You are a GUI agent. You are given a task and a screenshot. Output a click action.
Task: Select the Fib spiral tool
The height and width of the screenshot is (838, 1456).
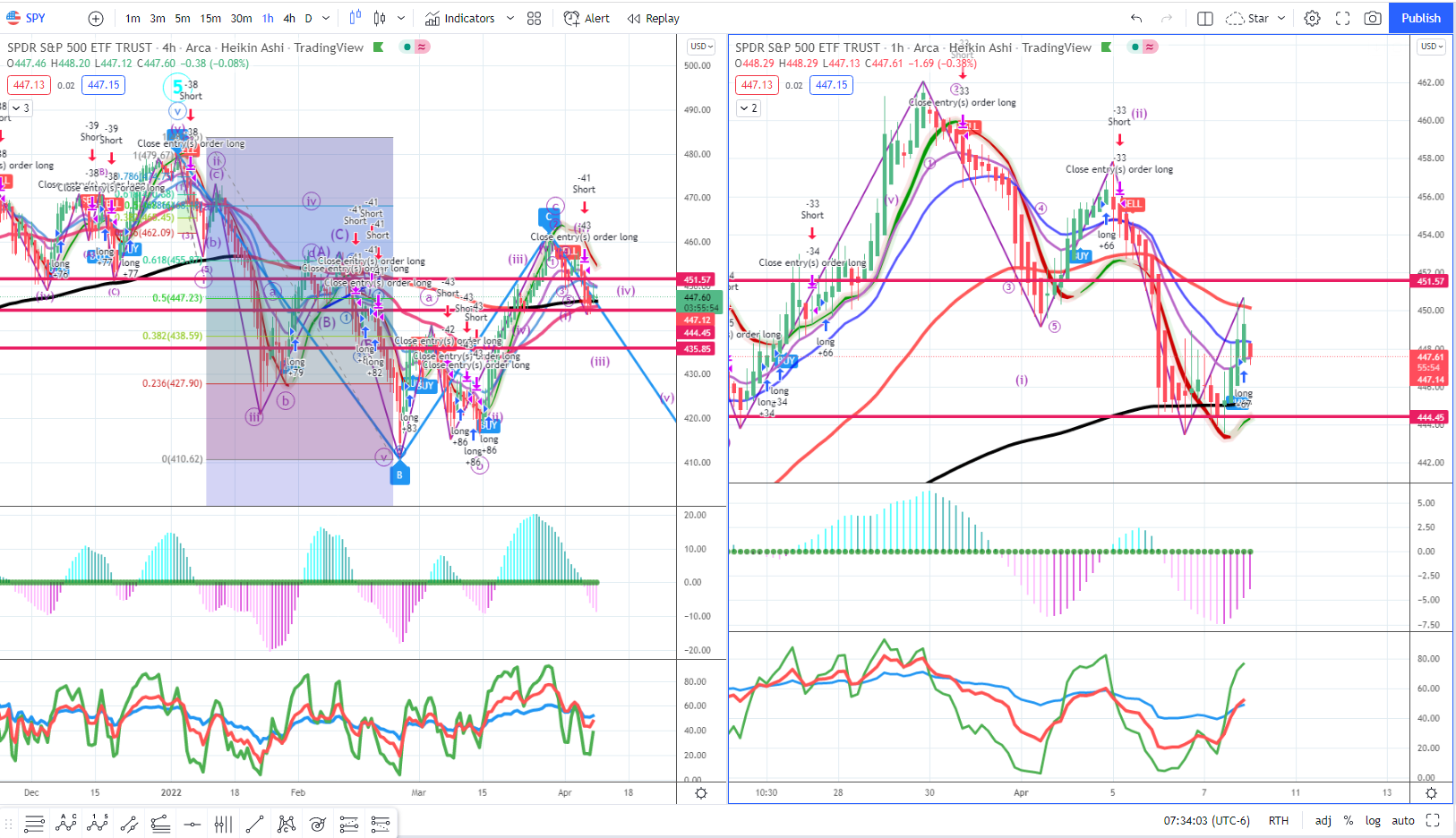tap(318, 824)
